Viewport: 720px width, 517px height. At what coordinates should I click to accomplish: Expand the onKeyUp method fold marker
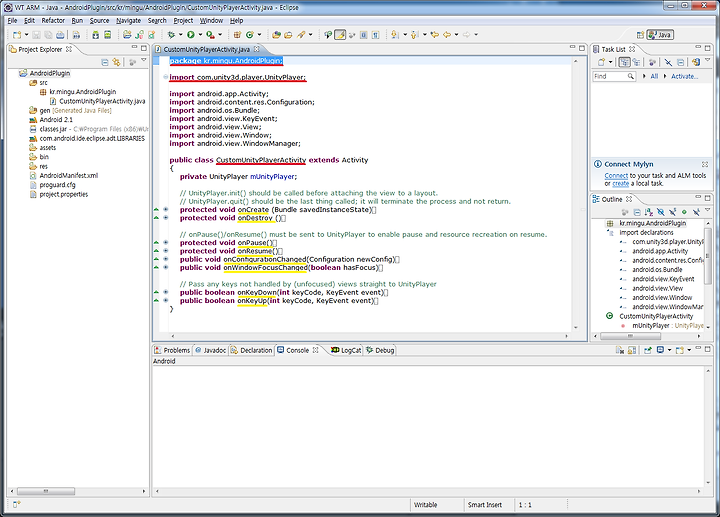(x=166, y=301)
